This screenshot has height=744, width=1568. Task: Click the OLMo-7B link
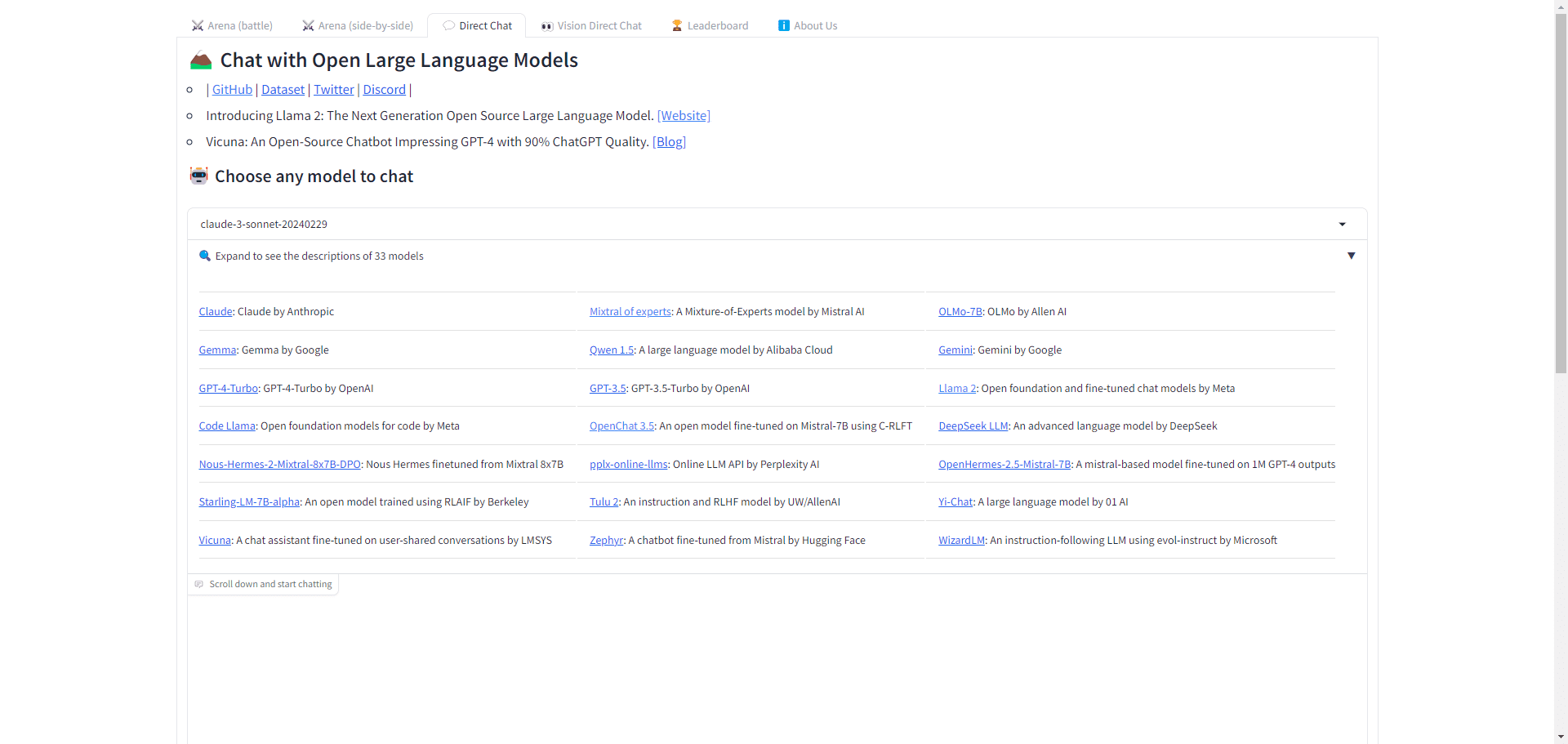click(960, 312)
